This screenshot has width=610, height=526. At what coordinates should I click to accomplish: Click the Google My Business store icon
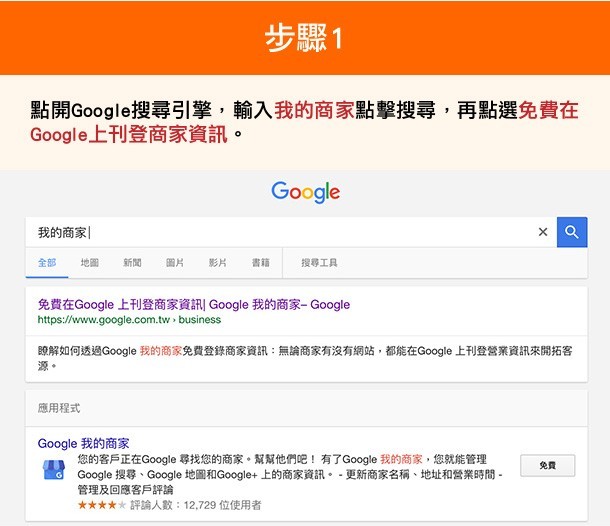click(54, 470)
